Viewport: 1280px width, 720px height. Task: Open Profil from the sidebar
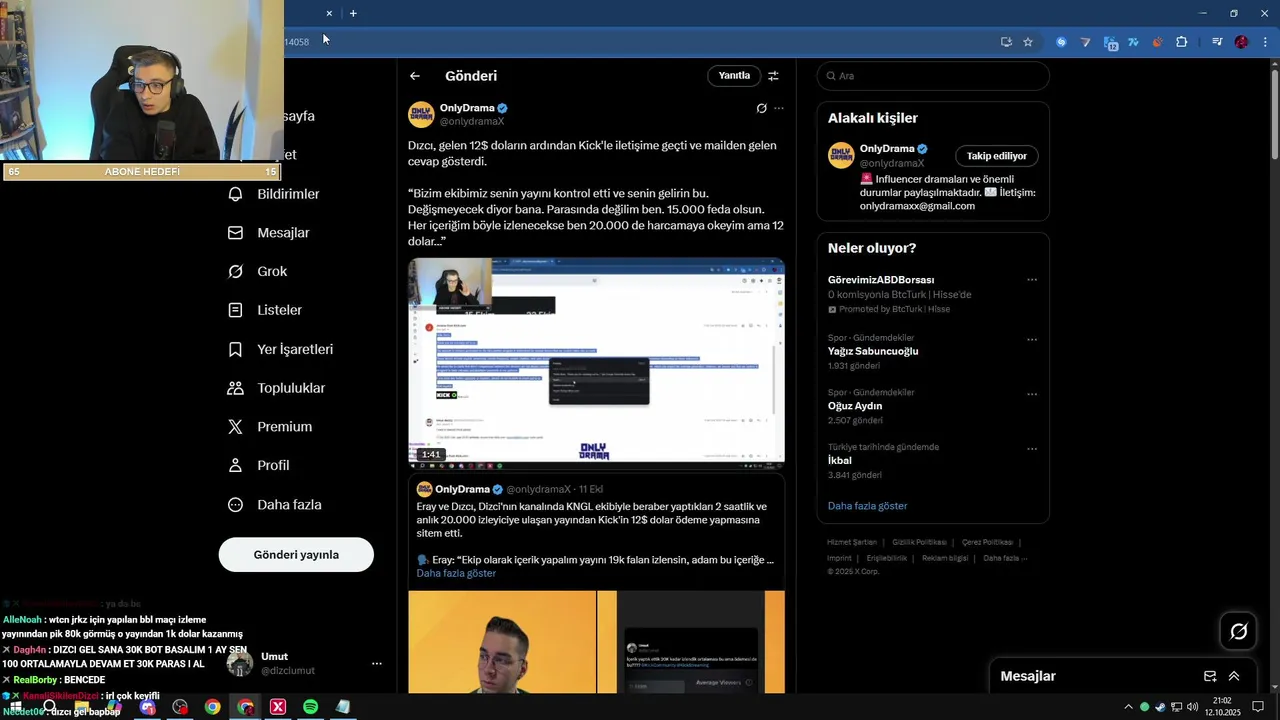(259, 466)
